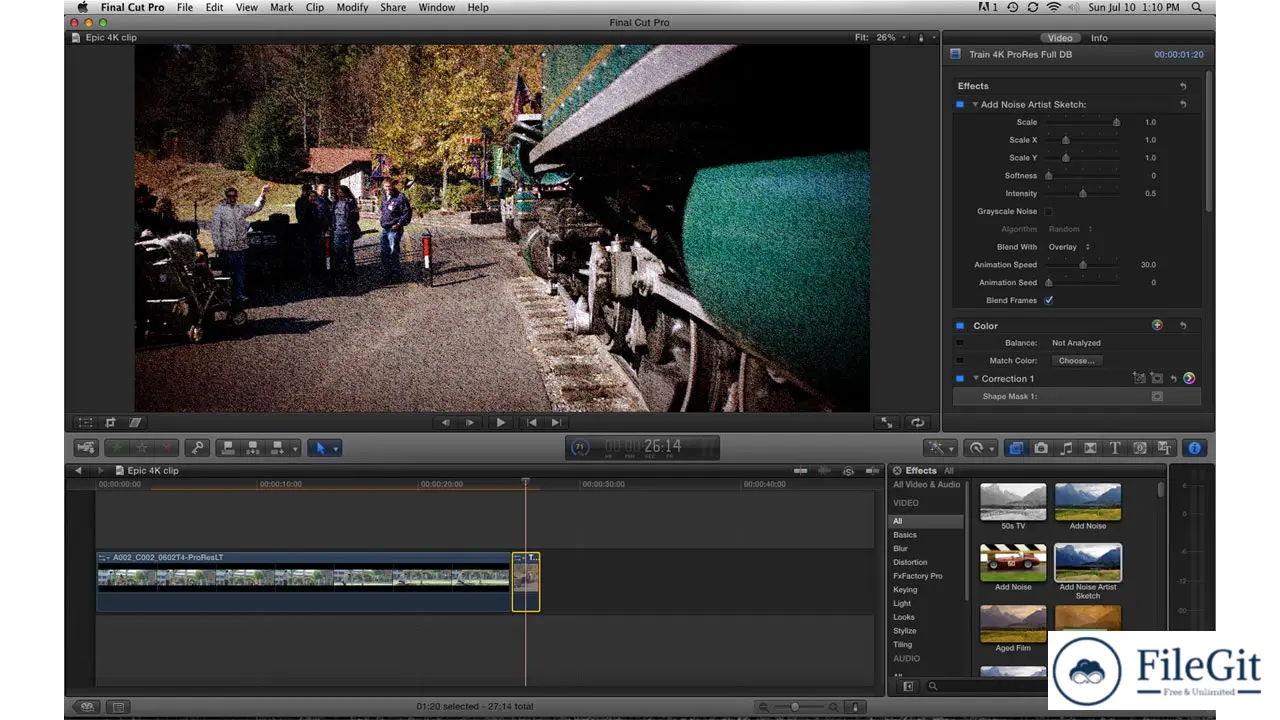
Task: Reject selection with red X icon
Action: [x=167, y=448]
